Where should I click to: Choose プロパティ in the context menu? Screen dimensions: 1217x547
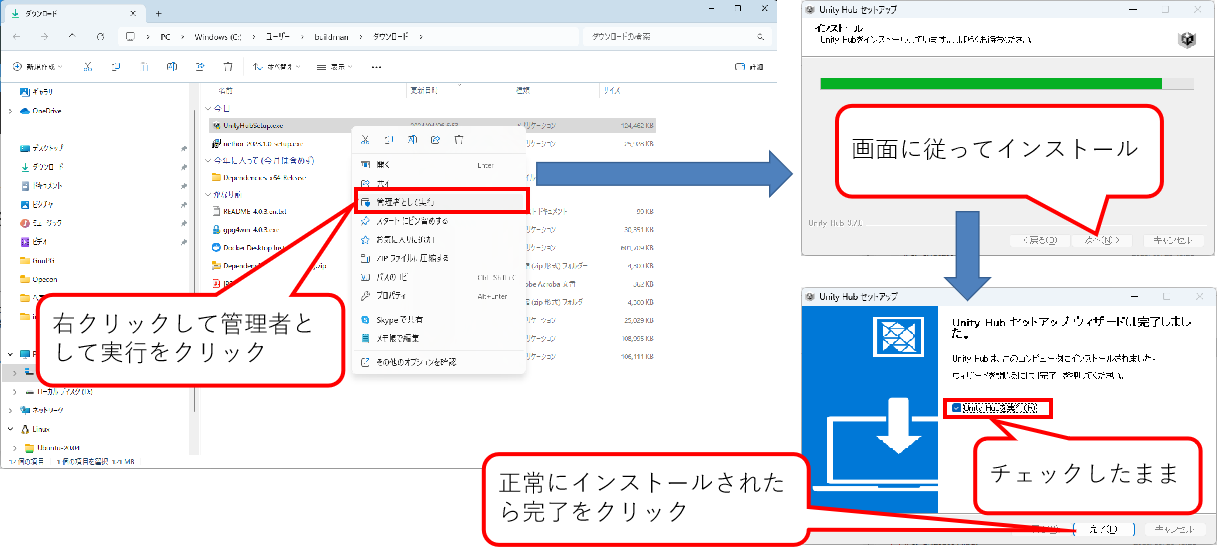(438, 296)
